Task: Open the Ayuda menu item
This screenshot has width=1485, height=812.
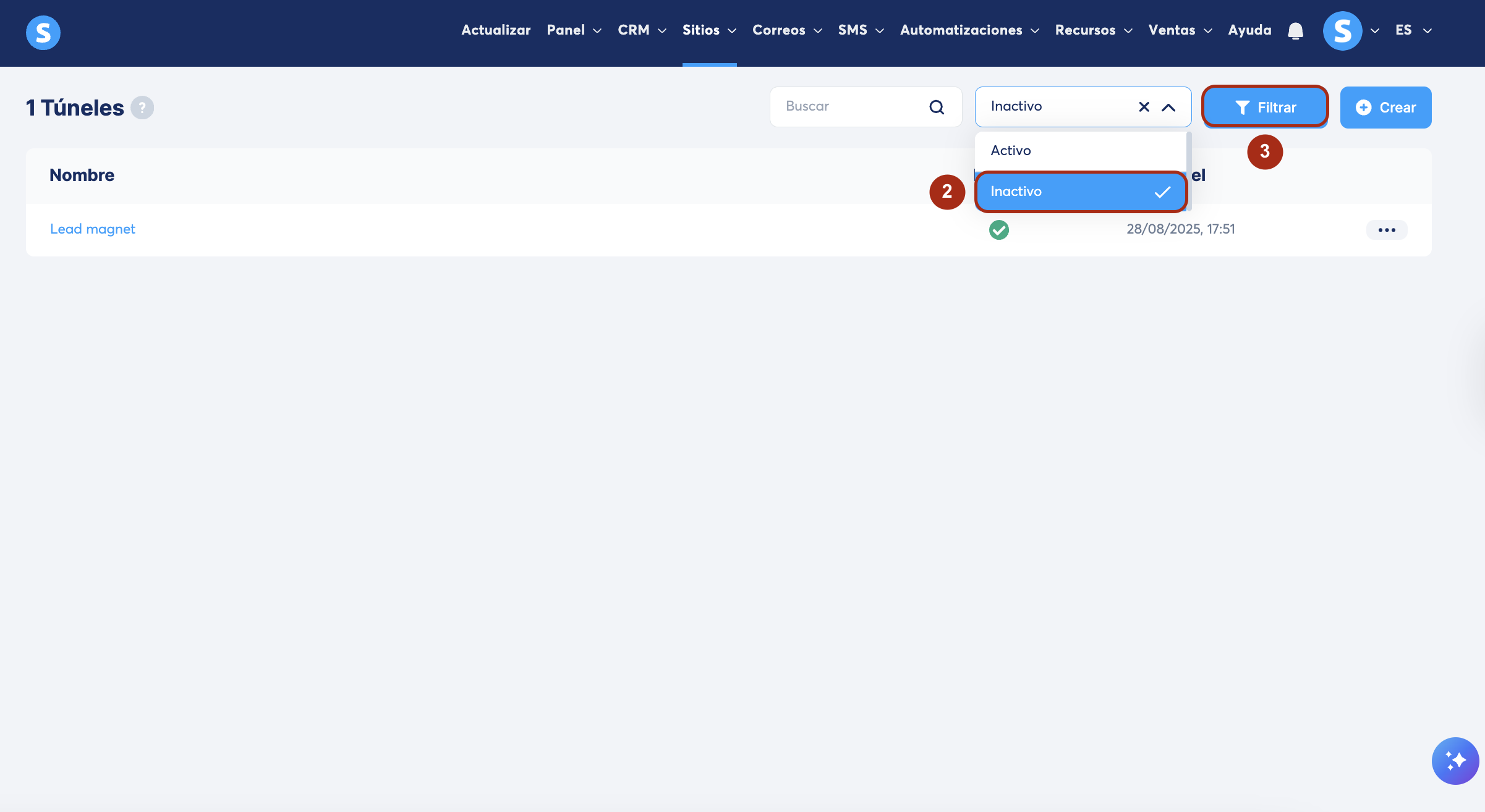Action: point(1249,30)
